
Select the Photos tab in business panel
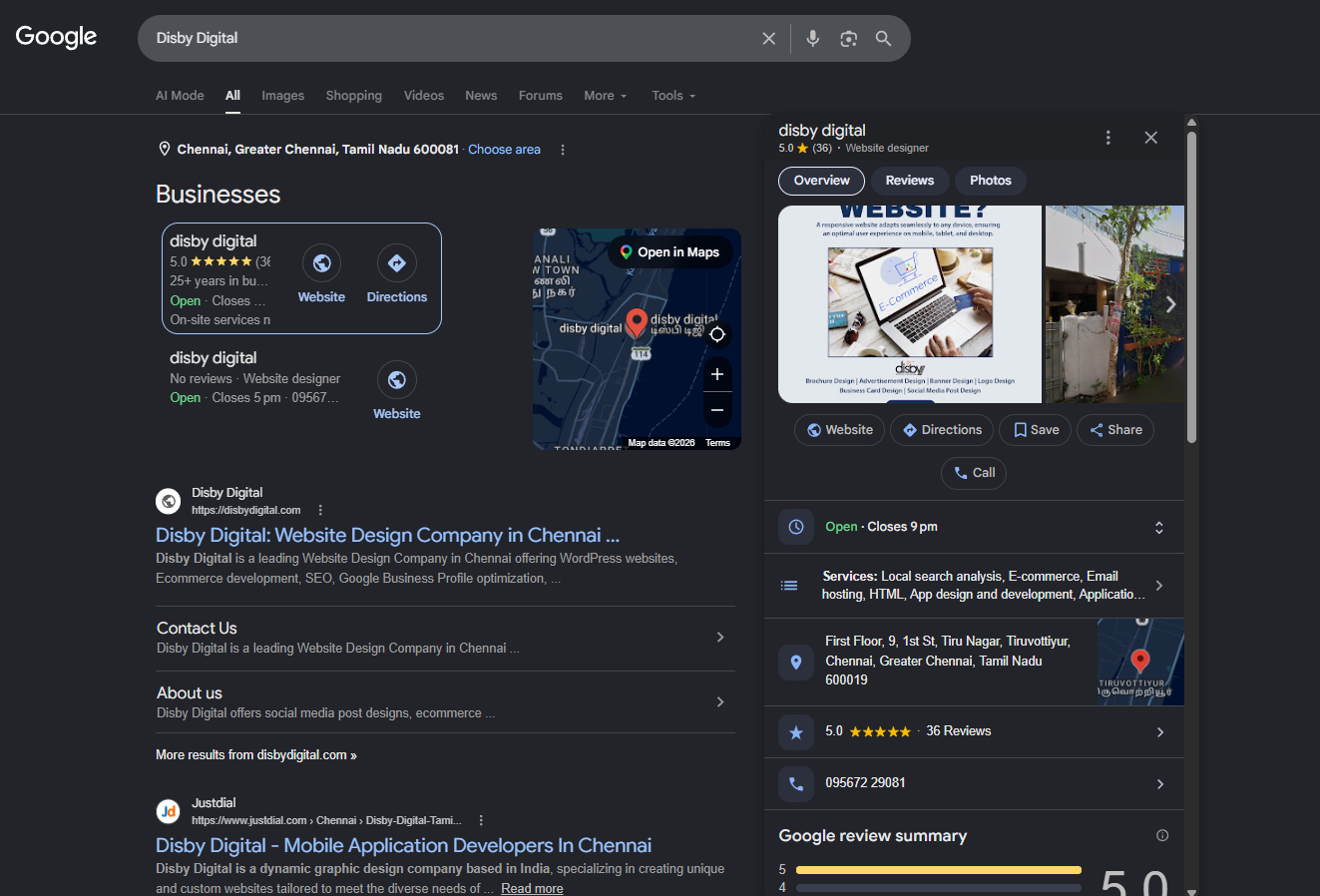[x=991, y=181]
